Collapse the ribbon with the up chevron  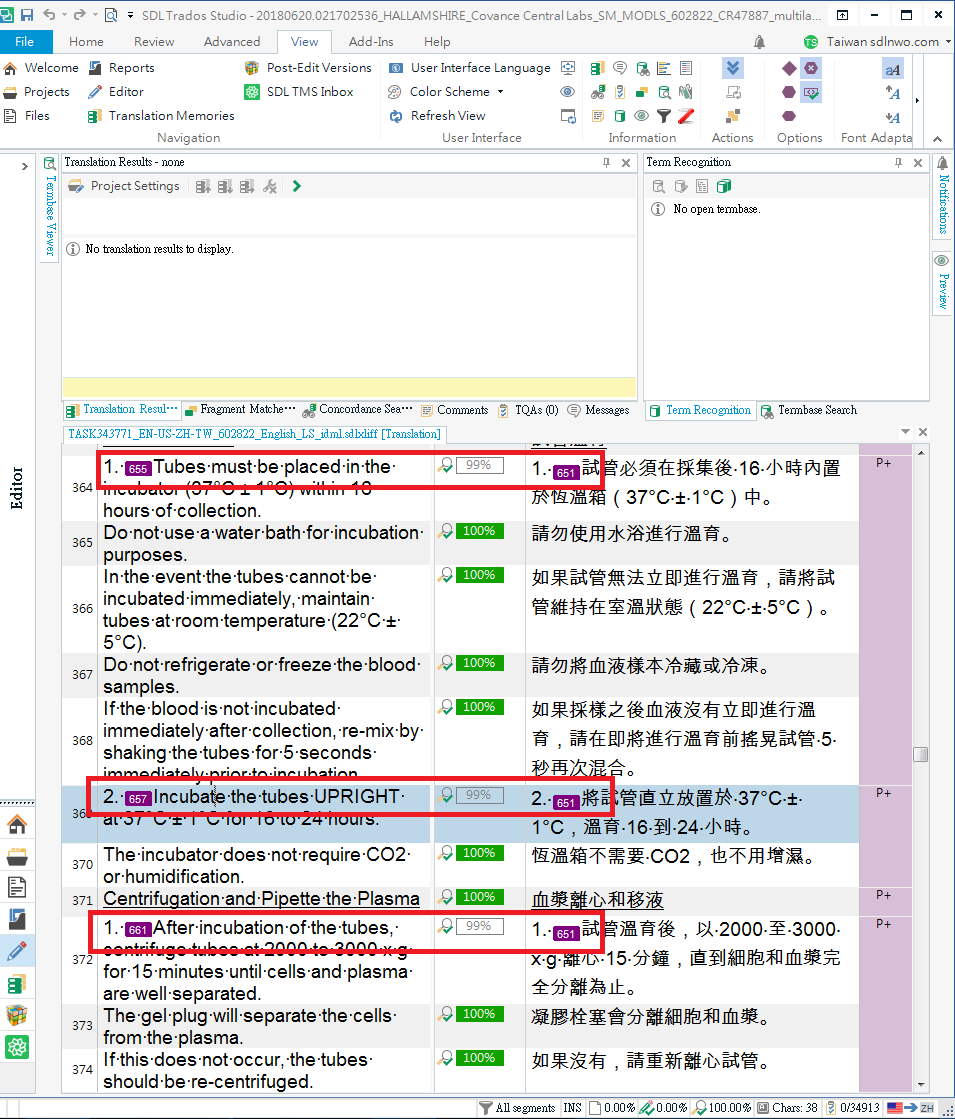click(938, 138)
